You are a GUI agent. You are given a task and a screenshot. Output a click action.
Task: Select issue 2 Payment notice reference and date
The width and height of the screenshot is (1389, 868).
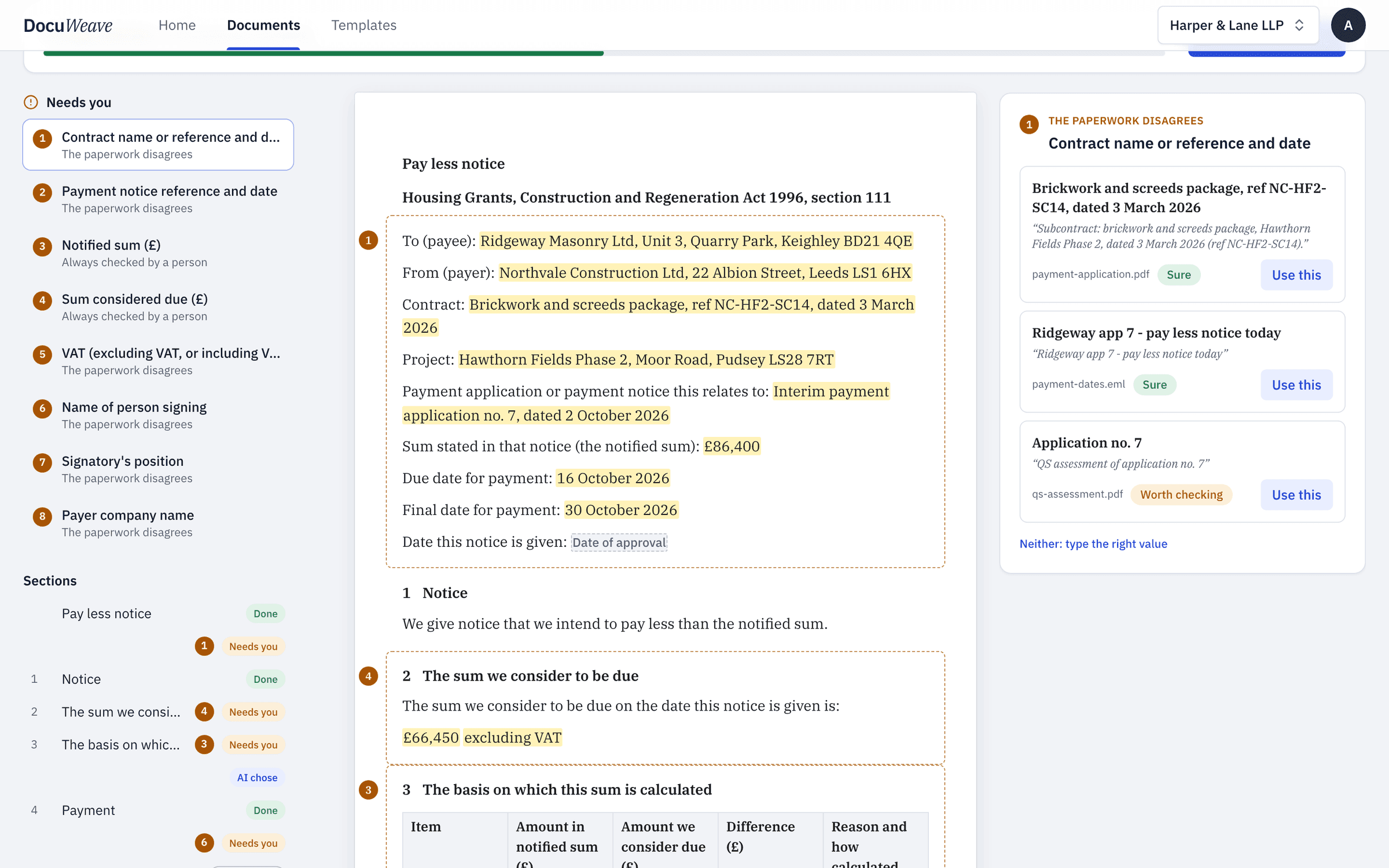[x=158, y=198]
